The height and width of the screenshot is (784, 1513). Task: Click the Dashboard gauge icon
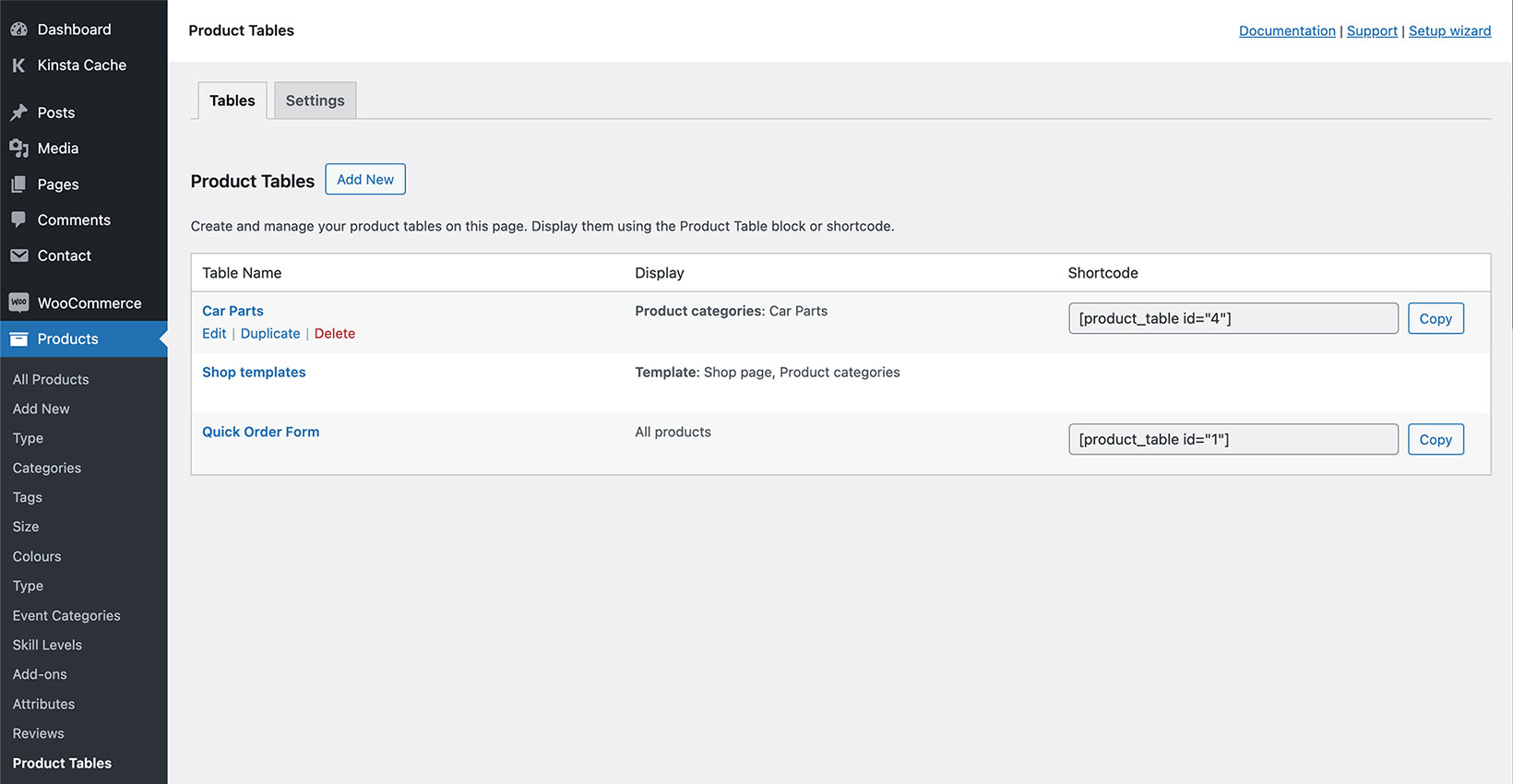(18, 30)
